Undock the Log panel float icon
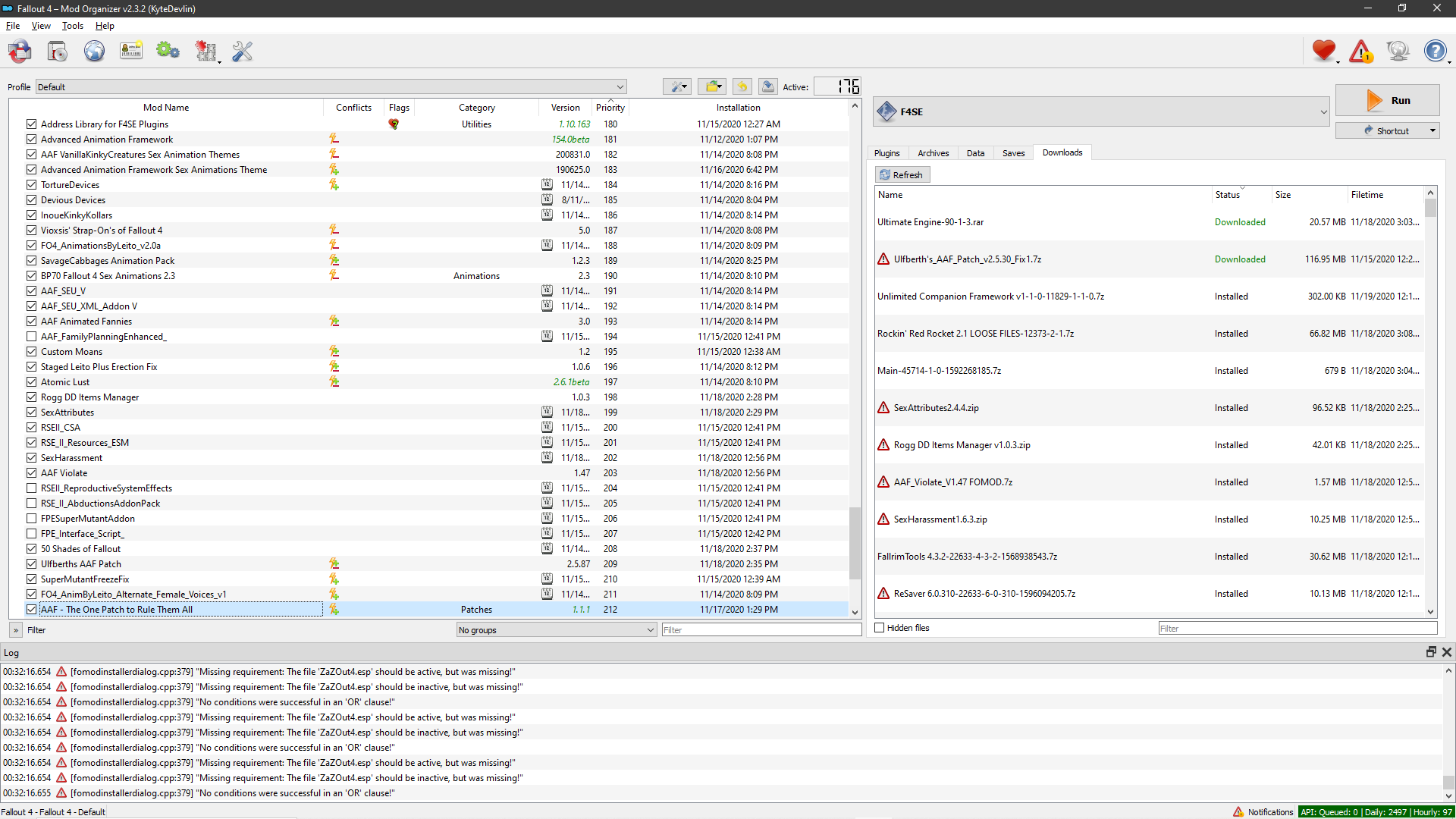 pos(1431,652)
